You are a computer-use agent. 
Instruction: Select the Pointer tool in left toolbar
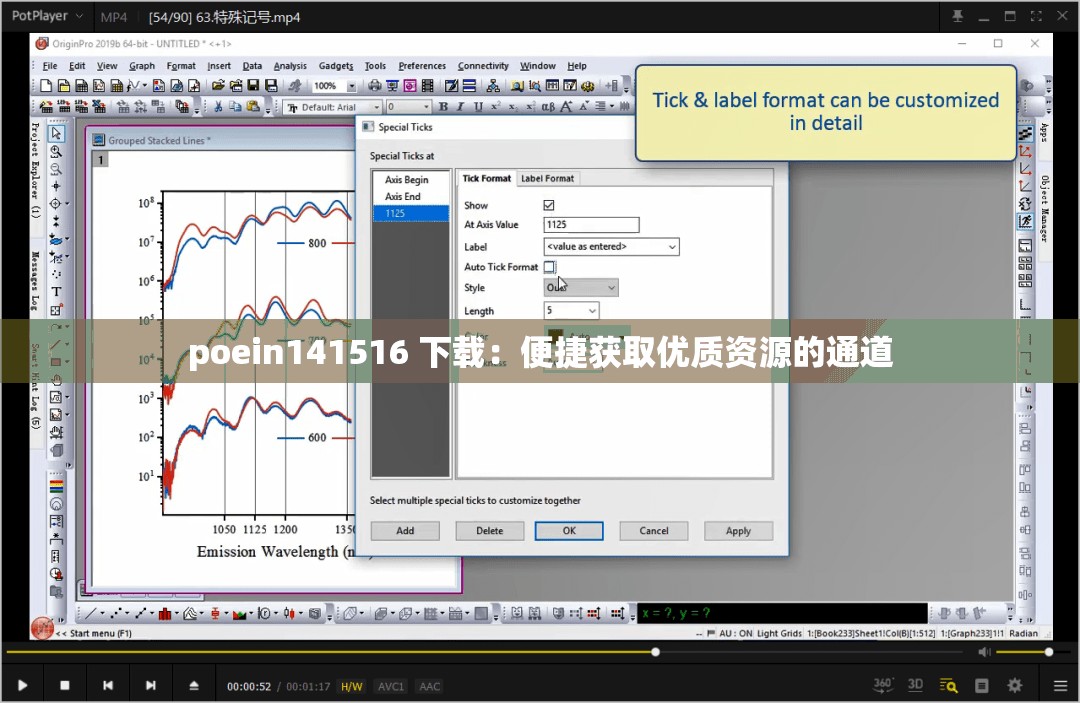(x=57, y=133)
